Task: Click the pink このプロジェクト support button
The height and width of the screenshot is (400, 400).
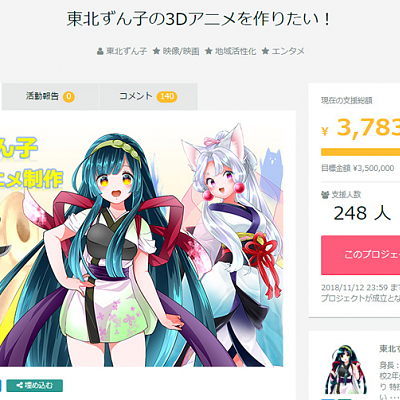Action: pos(361,255)
